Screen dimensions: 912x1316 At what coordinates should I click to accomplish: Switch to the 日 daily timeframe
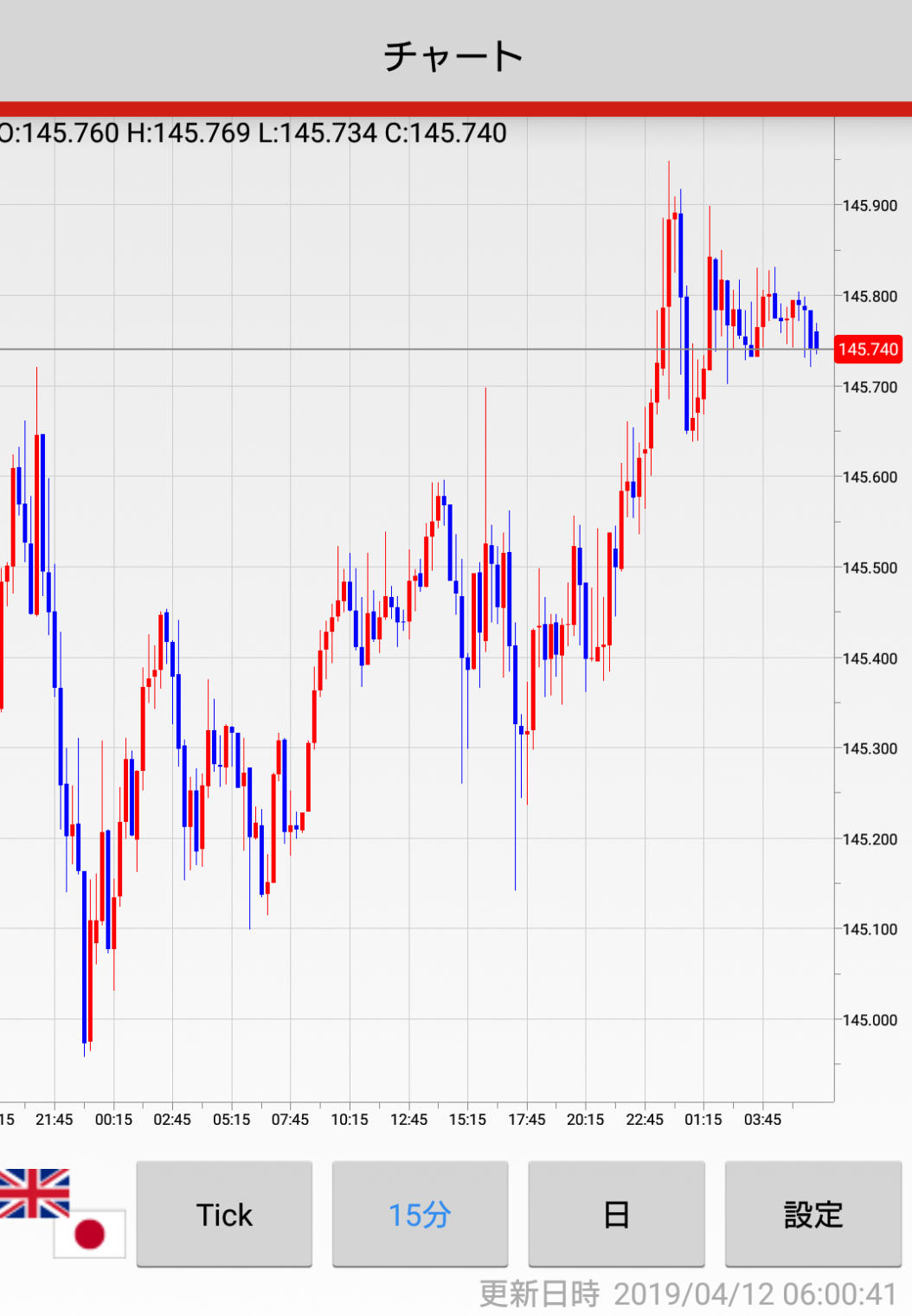click(616, 1215)
